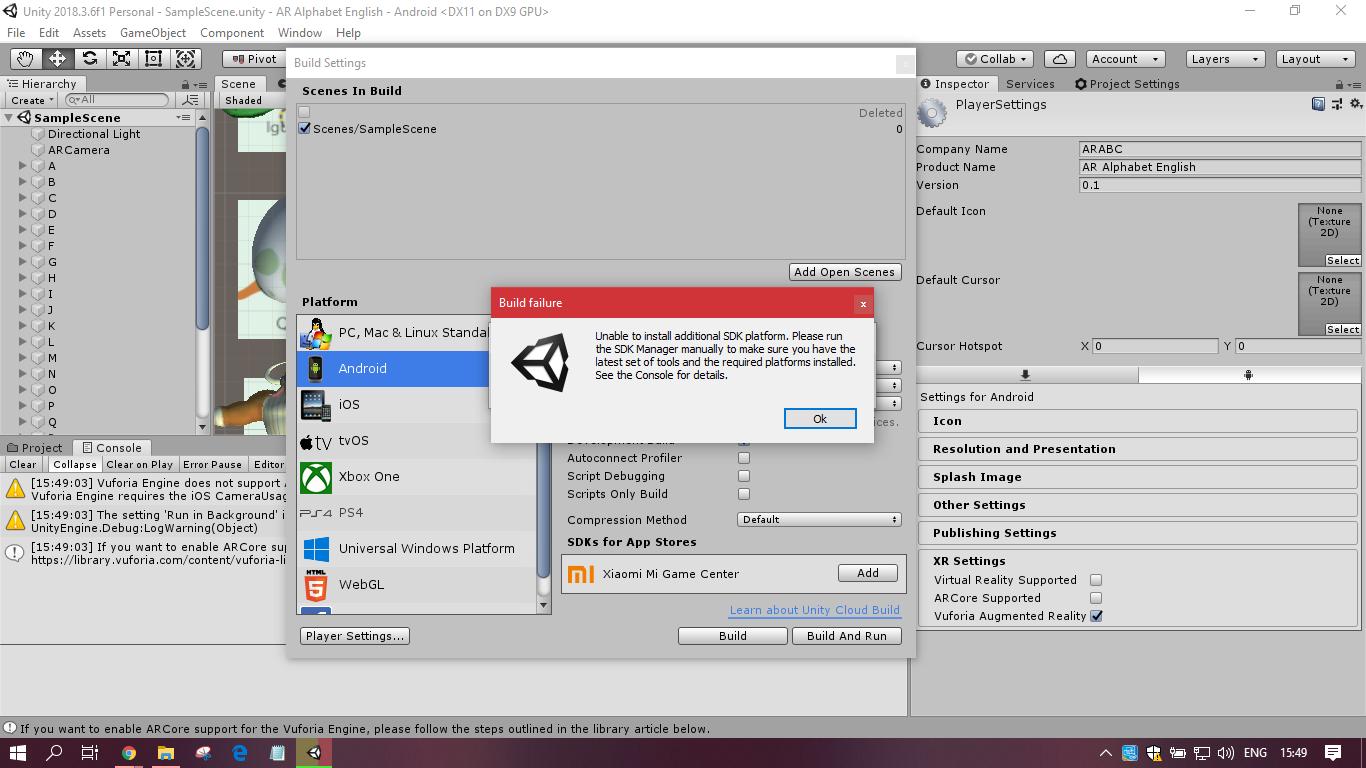Open File Explorer from the taskbar
This screenshot has width=1366, height=768.
pos(166,753)
